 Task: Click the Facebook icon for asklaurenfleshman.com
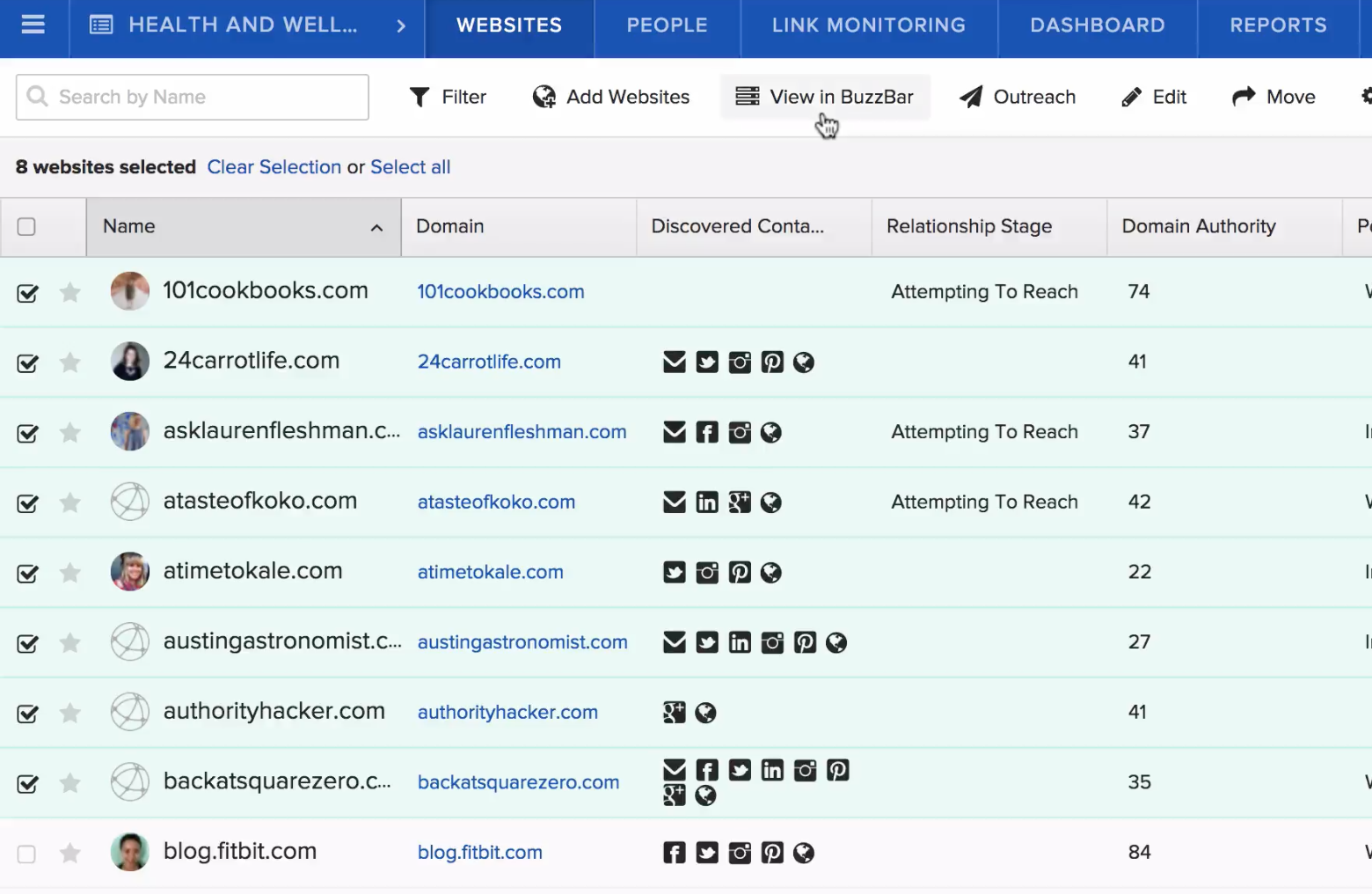pos(707,432)
